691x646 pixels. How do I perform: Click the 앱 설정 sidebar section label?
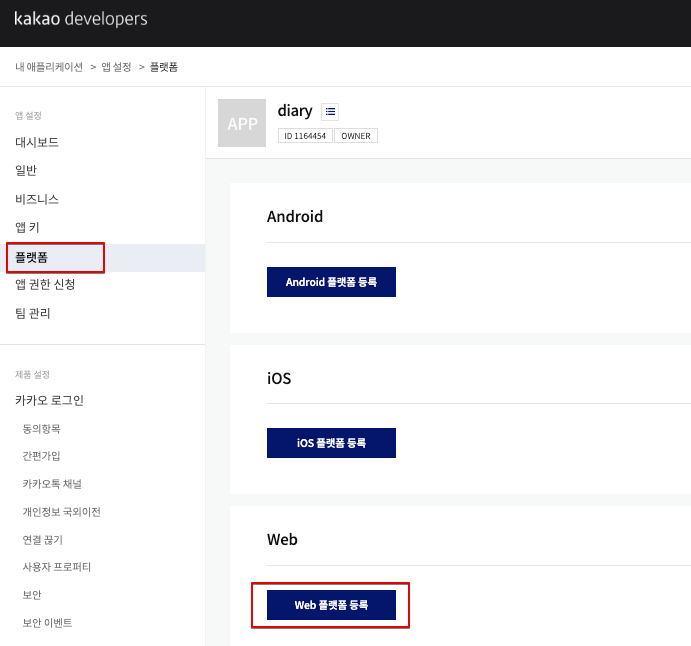coord(28,115)
